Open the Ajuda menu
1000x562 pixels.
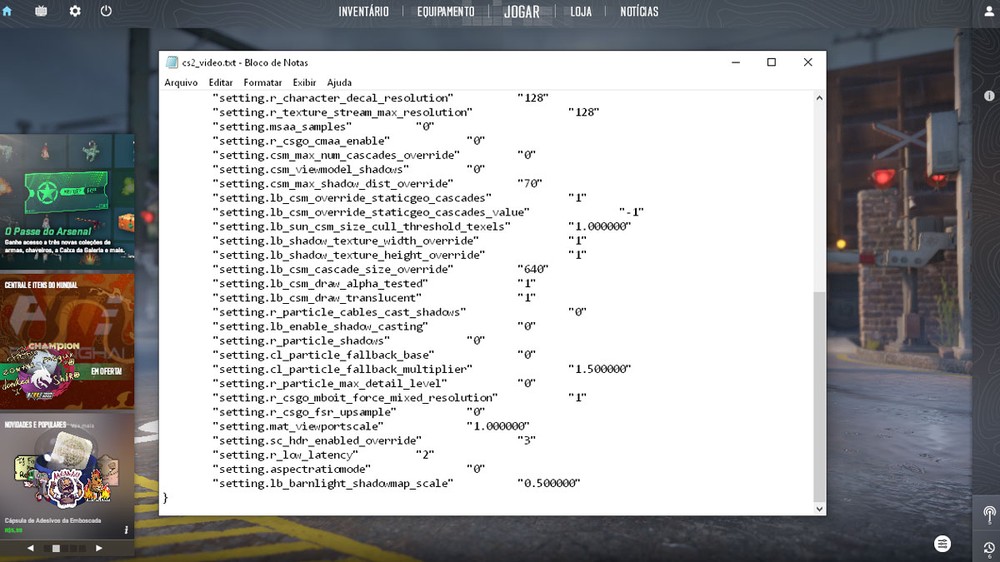click(339, 82)
